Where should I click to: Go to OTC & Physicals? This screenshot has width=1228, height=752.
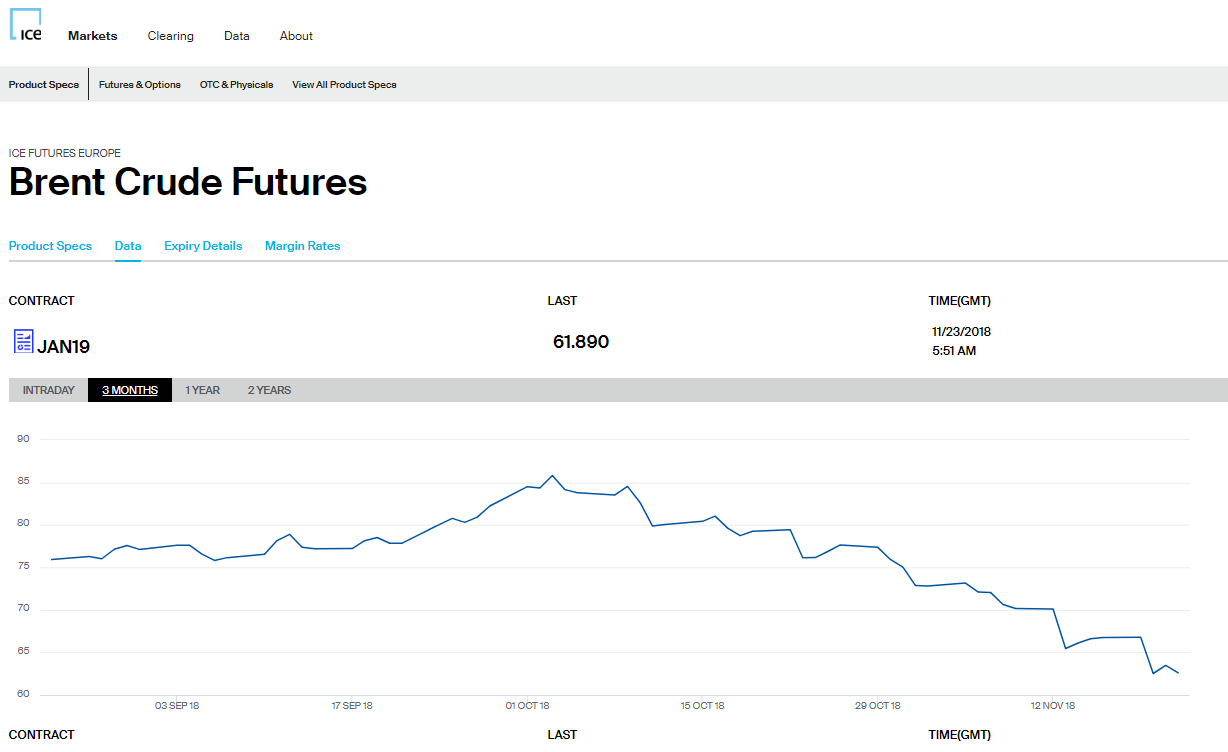(x=236, y=85)
